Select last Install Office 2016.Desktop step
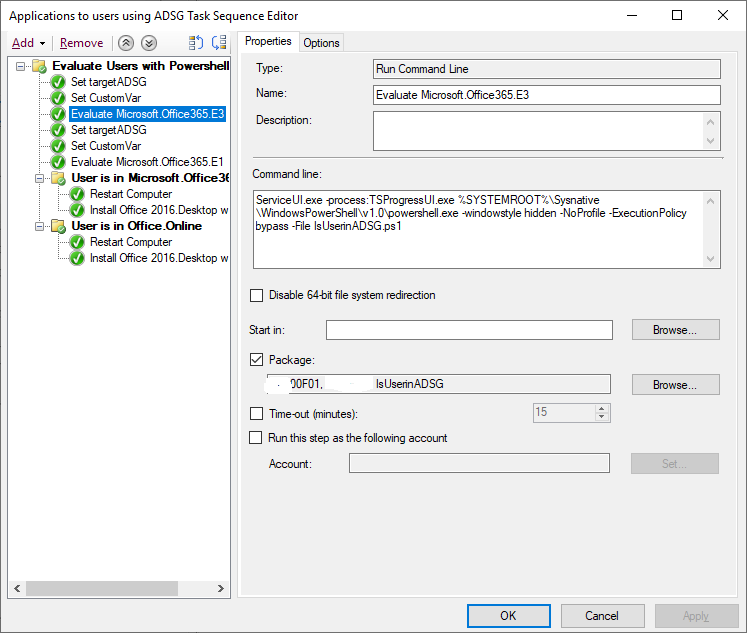 (x=159, y=258)
